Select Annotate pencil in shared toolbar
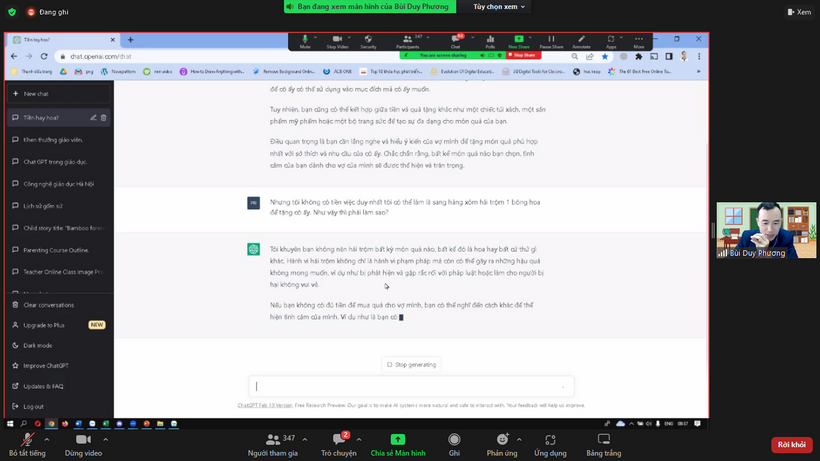The height and width of the screenshot is (461, 820). pyautogui.click(x=581, y=42)
